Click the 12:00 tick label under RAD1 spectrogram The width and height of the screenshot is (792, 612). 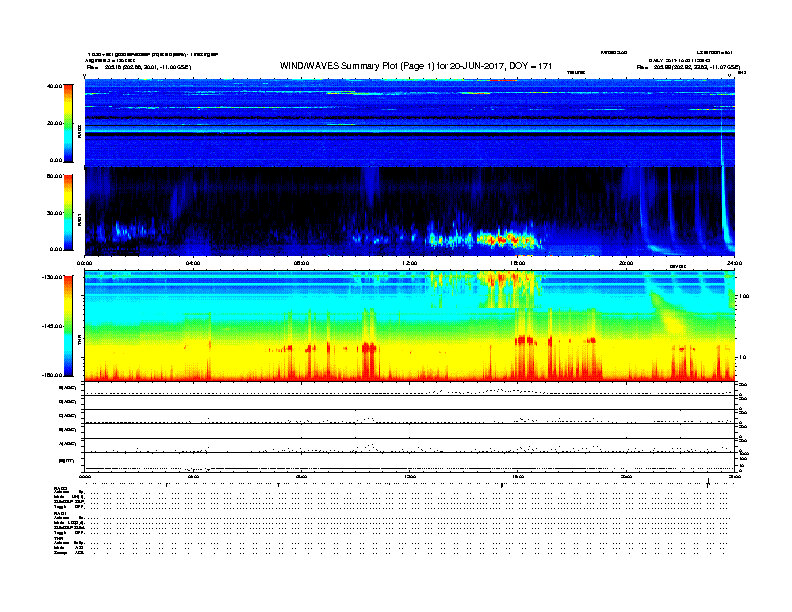pyautogui.click(x=410, y=263)
